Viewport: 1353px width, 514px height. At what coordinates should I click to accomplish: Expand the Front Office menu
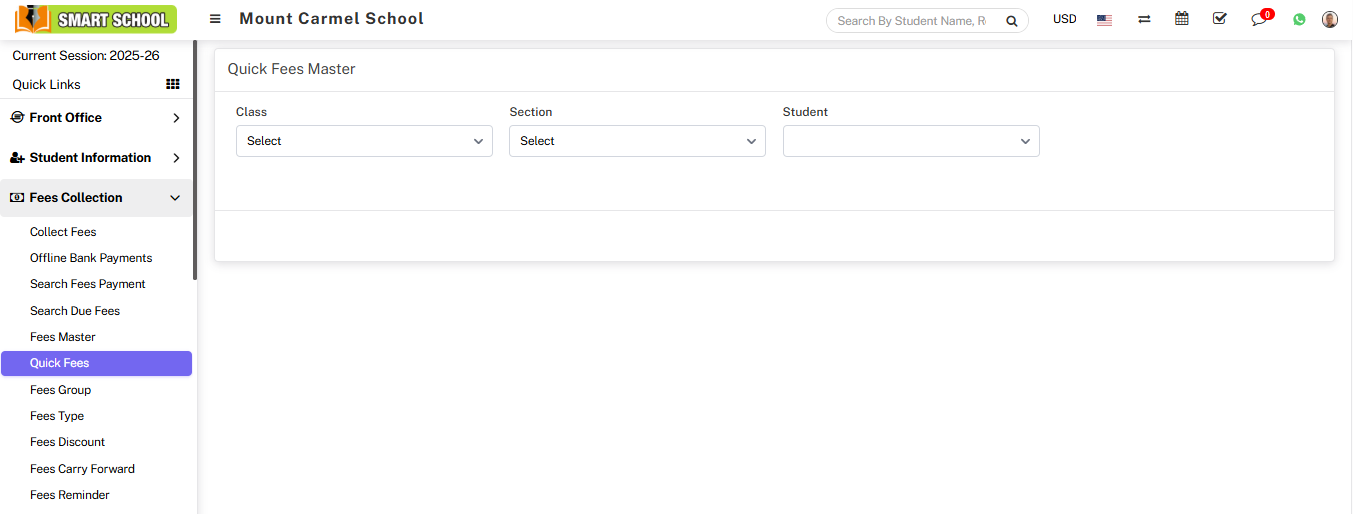(x=96, y=118)
